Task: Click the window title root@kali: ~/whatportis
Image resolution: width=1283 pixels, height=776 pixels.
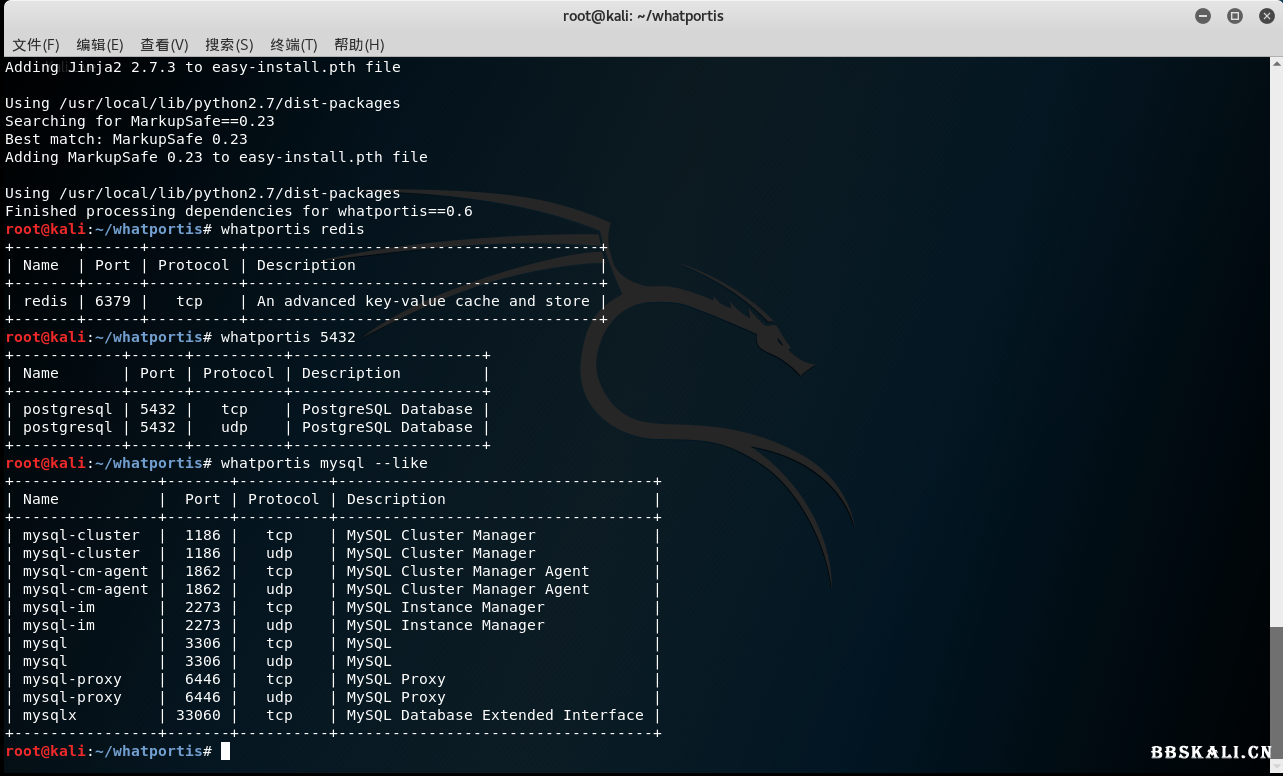Action: pyautogui.click(x=640, y=16)
